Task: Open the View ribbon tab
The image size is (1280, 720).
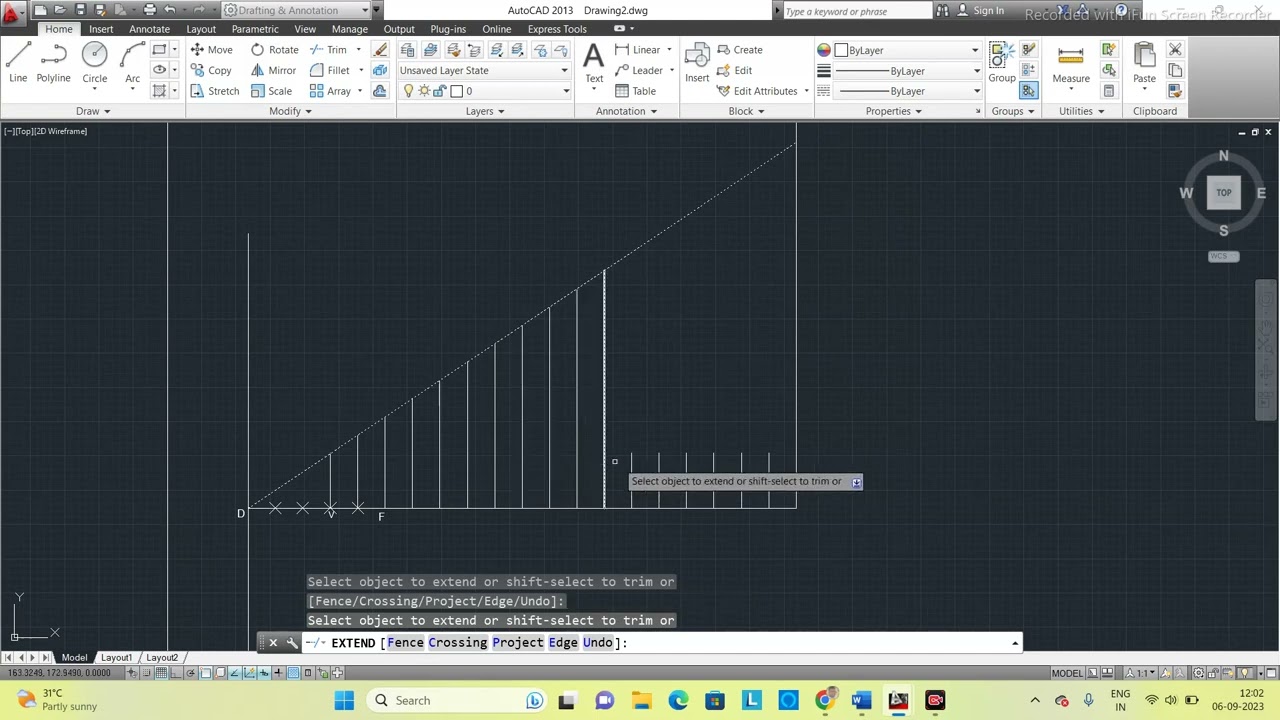Action: (305, 29)
